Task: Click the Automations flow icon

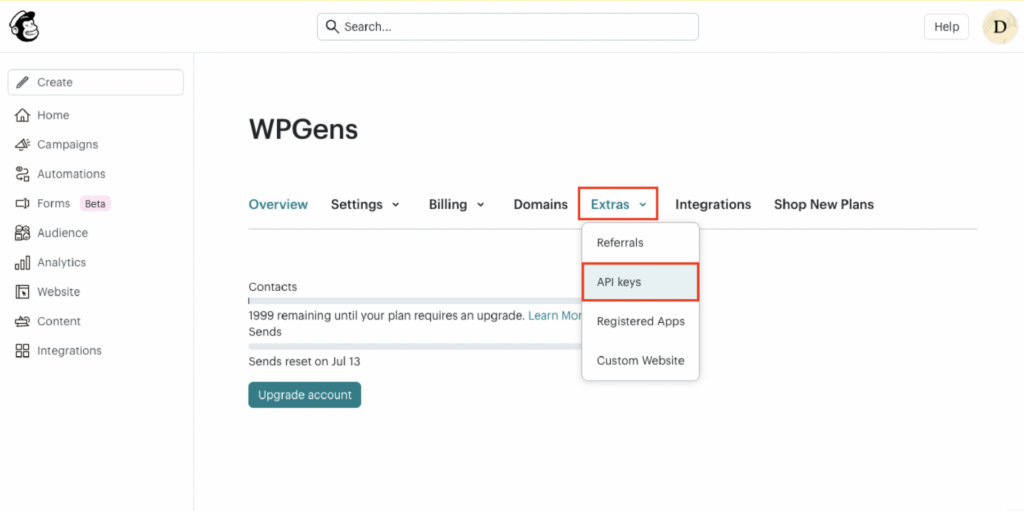Action: [x=22, y=174]
